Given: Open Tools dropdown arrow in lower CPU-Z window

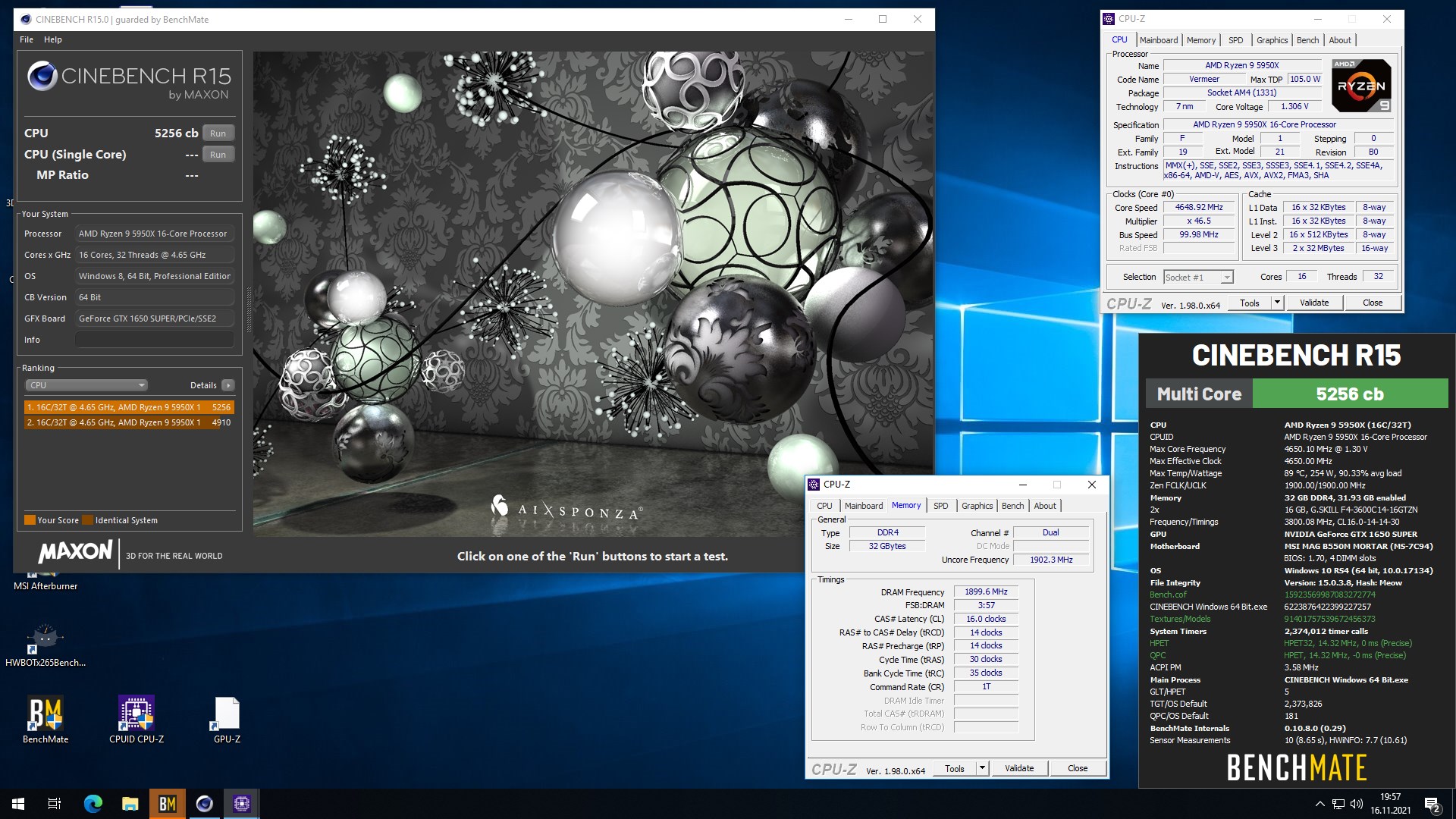Looking at the screenshot, I should (982, 768).
